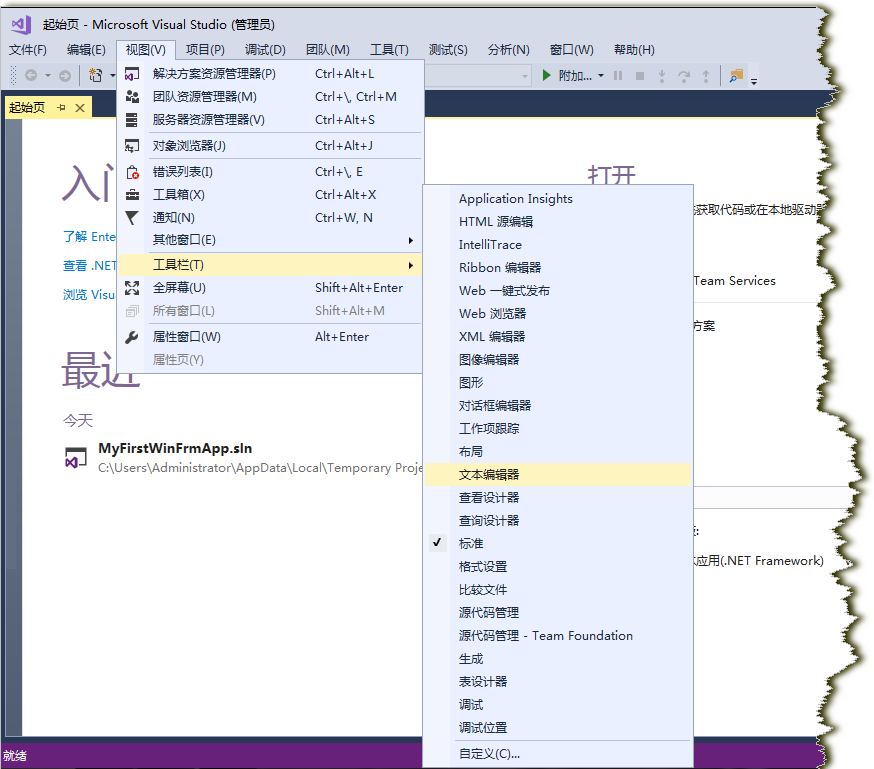Viewport: 874px width, 769px height.
Task: Click the Object Browser menu icon
Action: coord(132,146)
